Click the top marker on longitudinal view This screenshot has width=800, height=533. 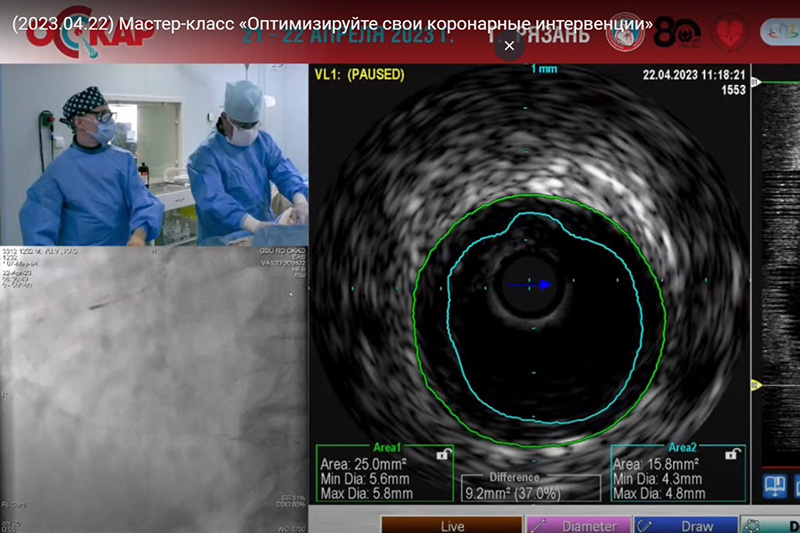[x=756, y=78]
